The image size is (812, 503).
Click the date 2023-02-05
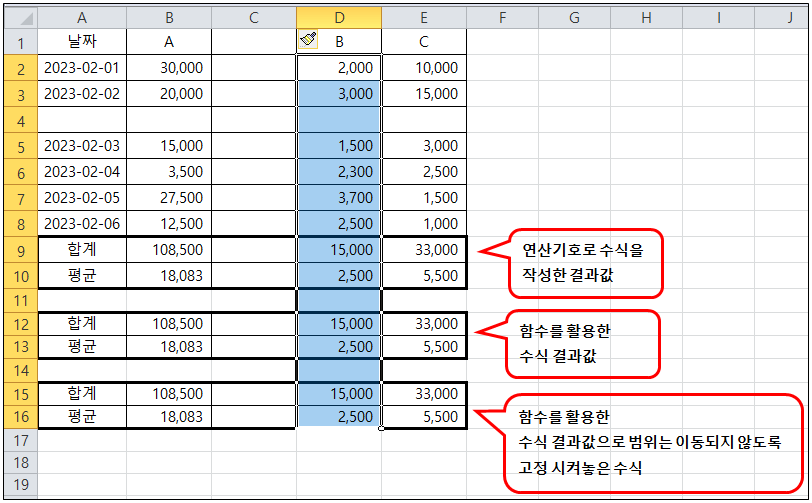[82, 197]
